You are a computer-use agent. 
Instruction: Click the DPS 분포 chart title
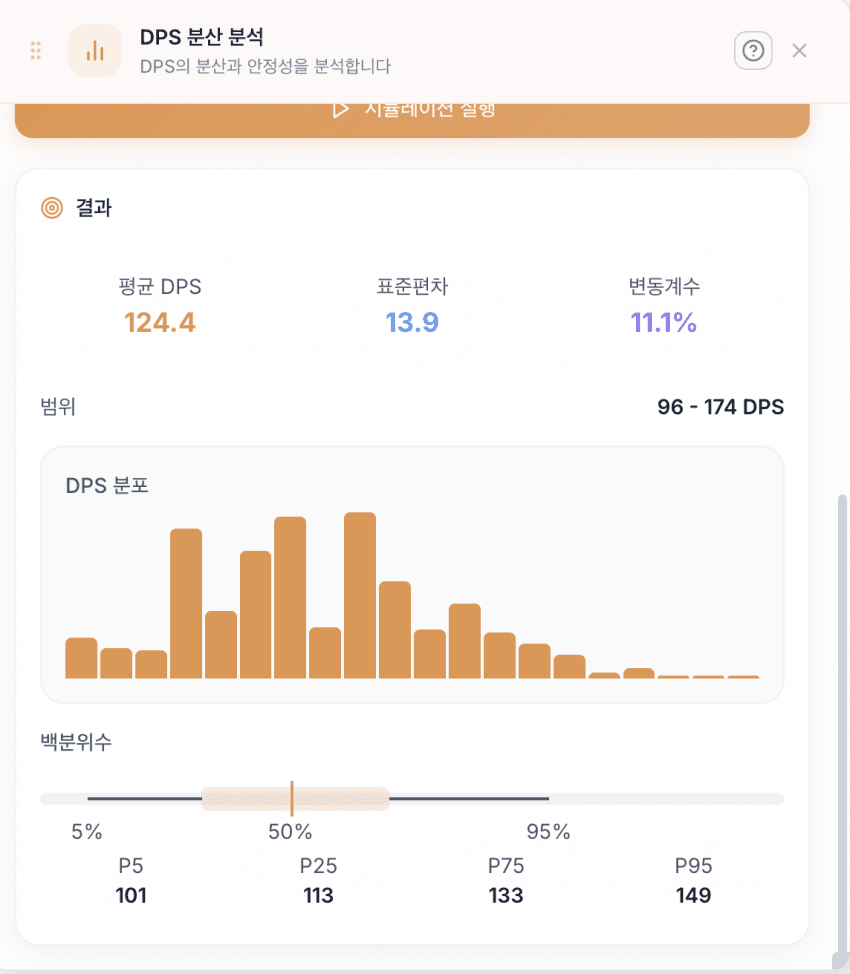[x=107, y=486]
